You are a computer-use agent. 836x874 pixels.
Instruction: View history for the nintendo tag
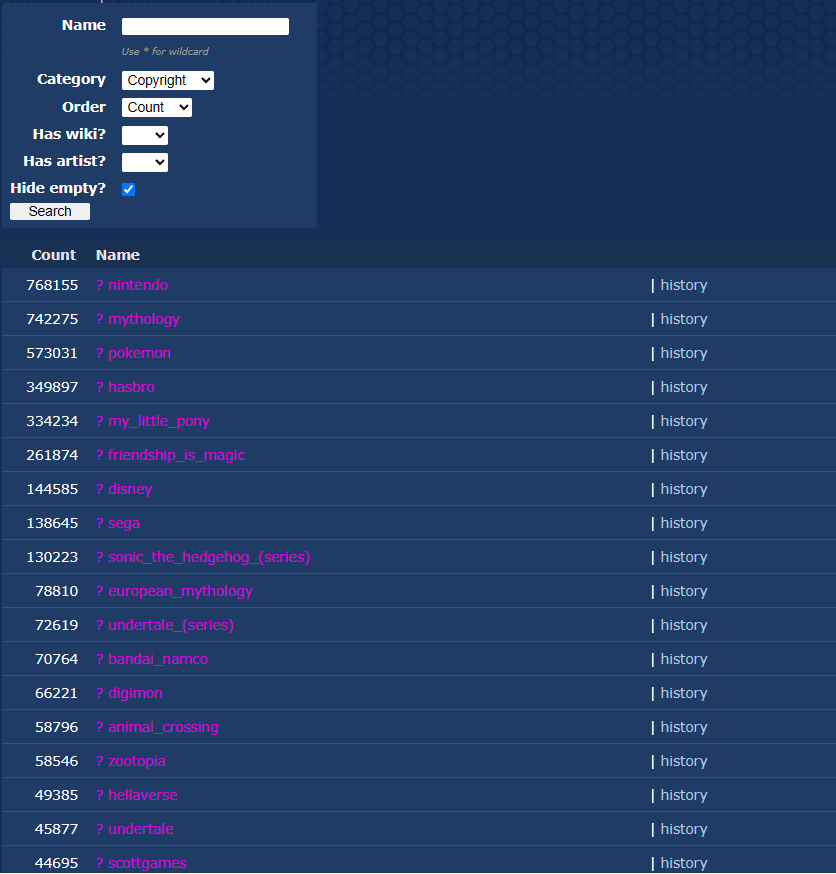tap(684, 285)
